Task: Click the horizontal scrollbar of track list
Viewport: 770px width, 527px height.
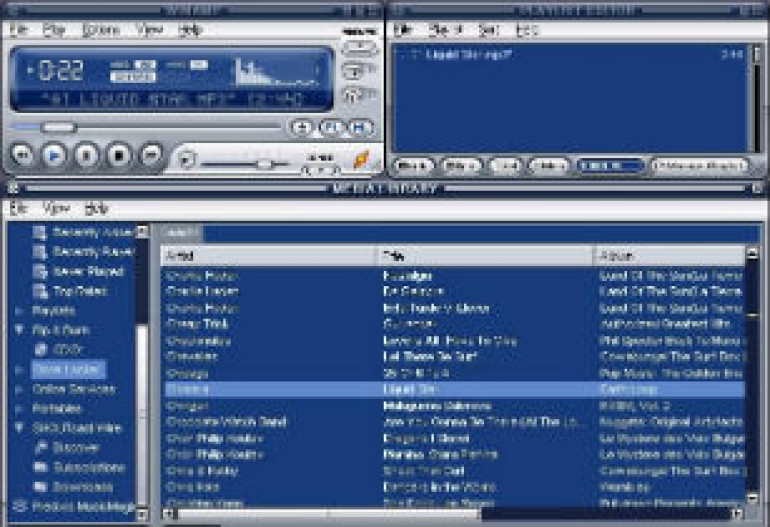Action: 329,514
